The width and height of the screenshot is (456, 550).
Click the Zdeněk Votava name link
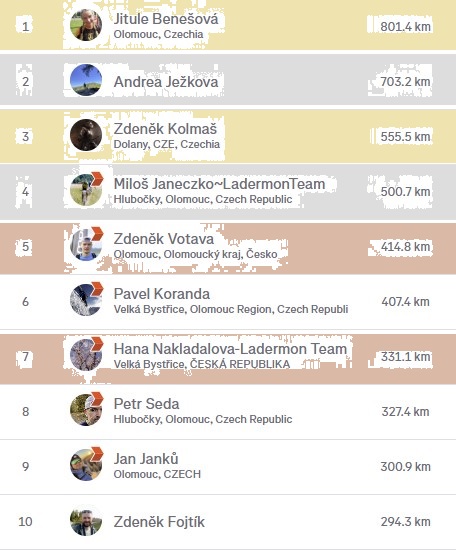[164, 239]
